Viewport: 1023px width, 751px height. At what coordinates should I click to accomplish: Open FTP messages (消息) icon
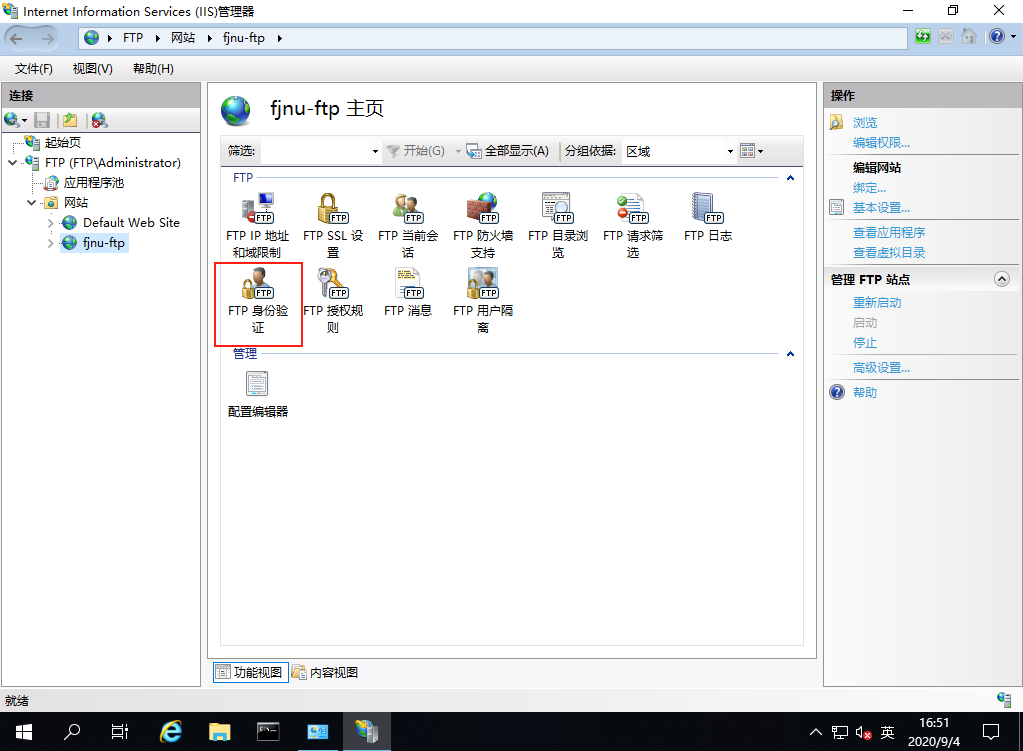click(408, 293)
